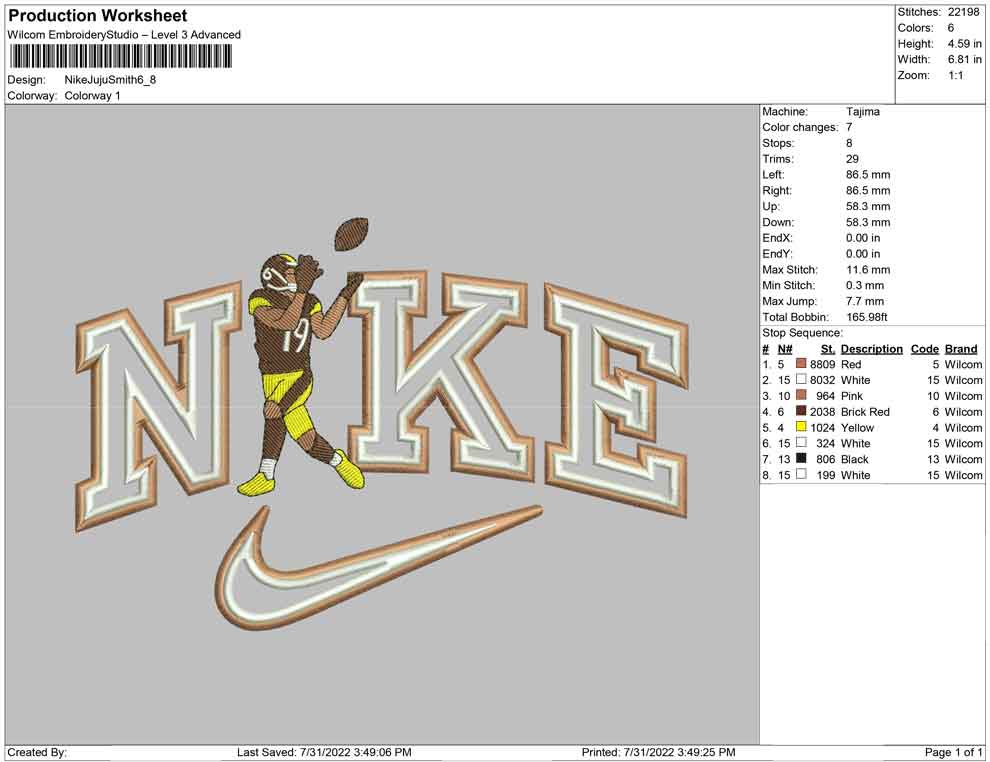Click the 'Page 1 of 1' footer text

point(953,752)
